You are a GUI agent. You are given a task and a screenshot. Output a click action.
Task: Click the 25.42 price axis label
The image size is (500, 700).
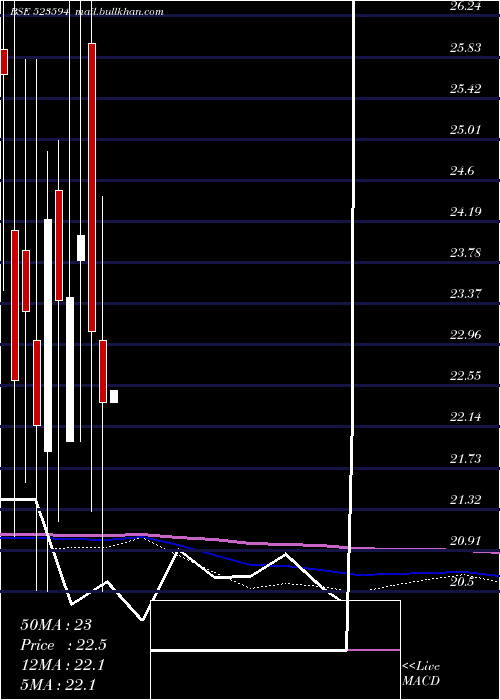[x=465, y=88]
